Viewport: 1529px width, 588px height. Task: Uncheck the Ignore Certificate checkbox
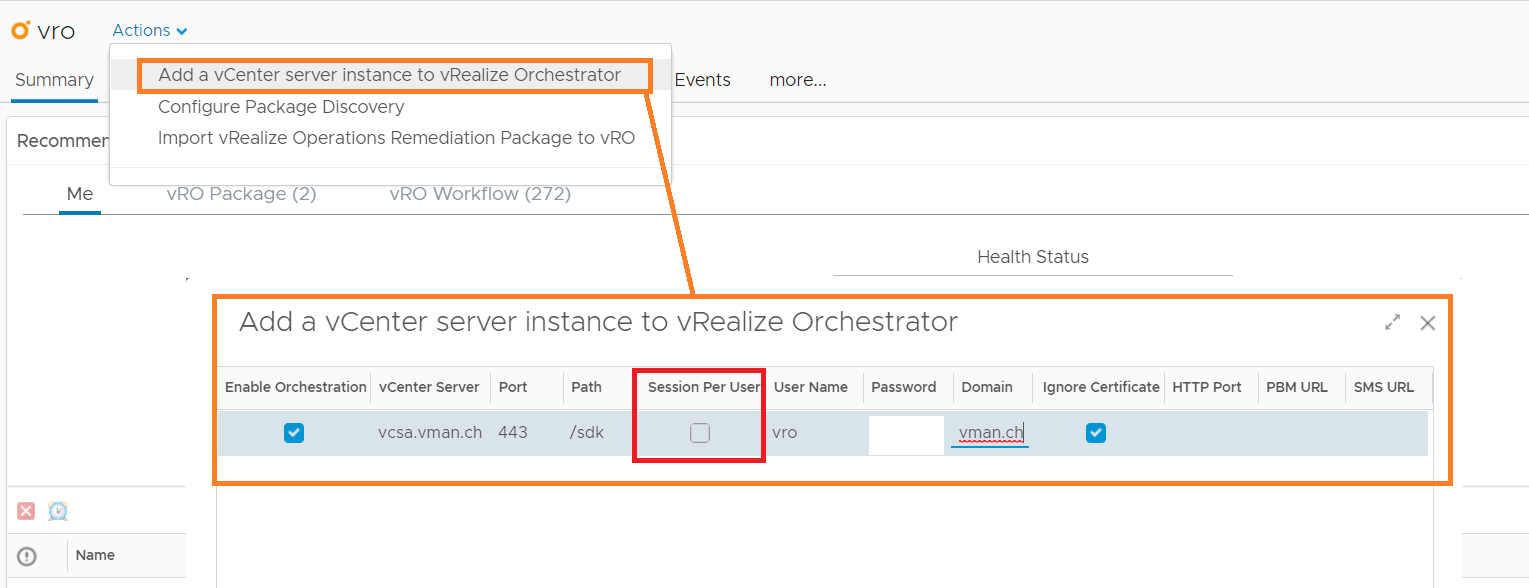point(1096,433)
